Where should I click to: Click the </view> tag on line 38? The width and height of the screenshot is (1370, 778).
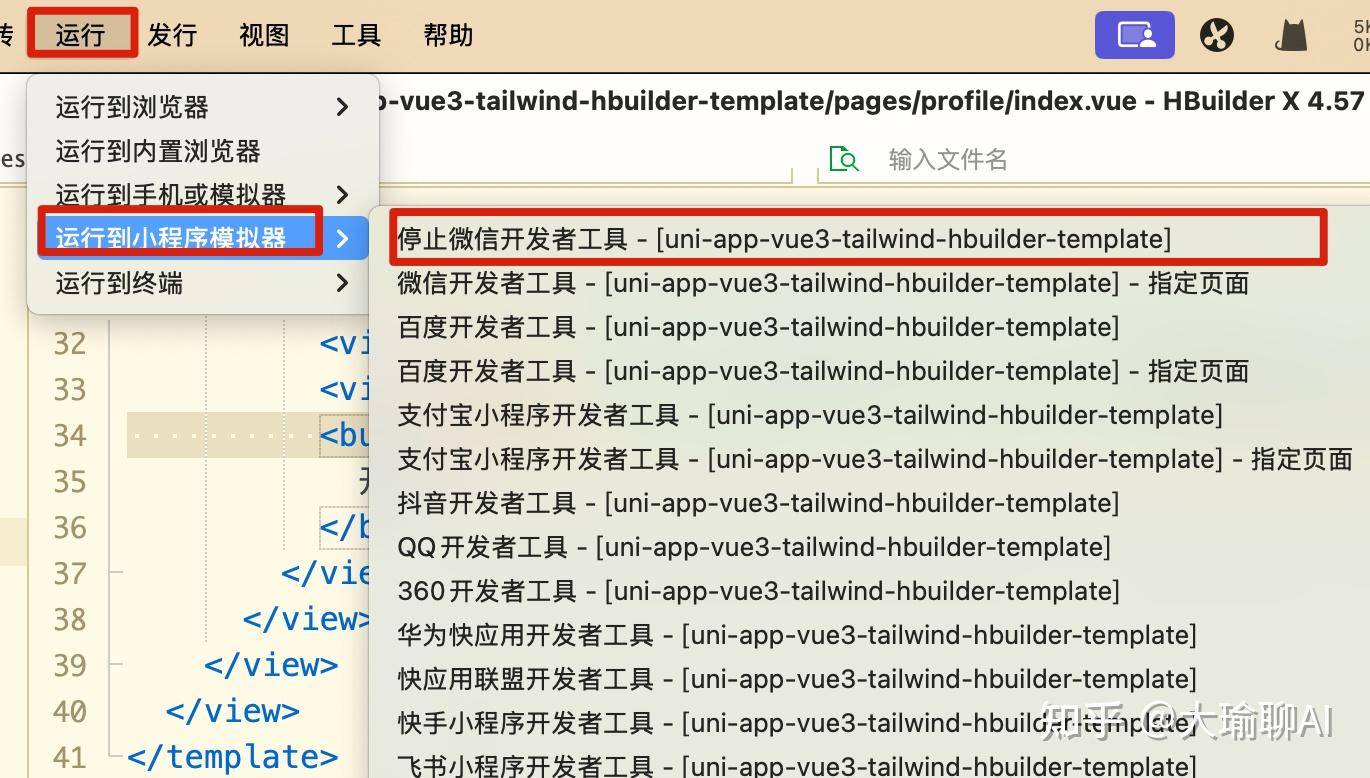tap(306, 619)
